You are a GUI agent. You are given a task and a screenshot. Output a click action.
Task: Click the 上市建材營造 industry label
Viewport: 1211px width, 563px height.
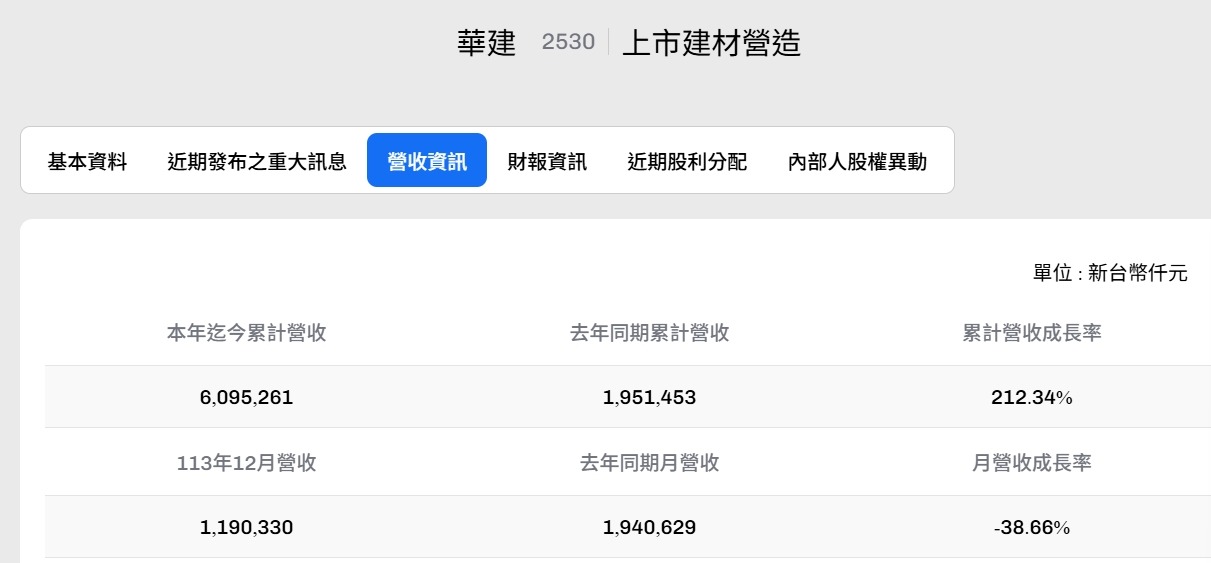tap(712, 43)
